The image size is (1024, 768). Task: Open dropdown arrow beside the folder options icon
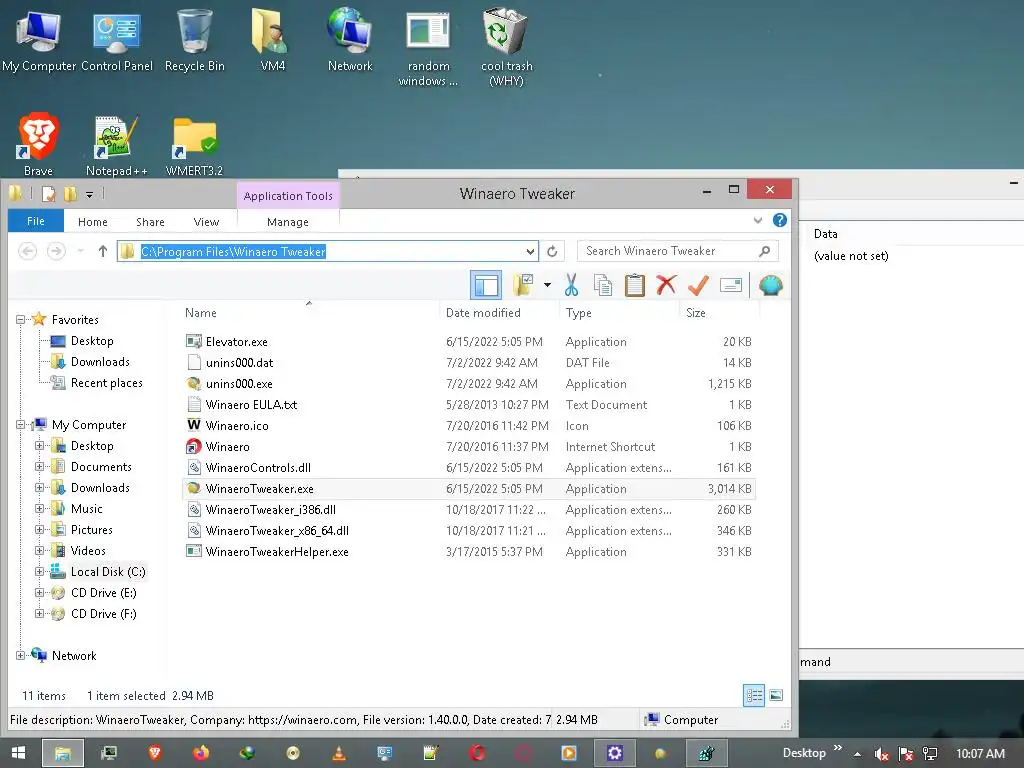tap(547, 285)
